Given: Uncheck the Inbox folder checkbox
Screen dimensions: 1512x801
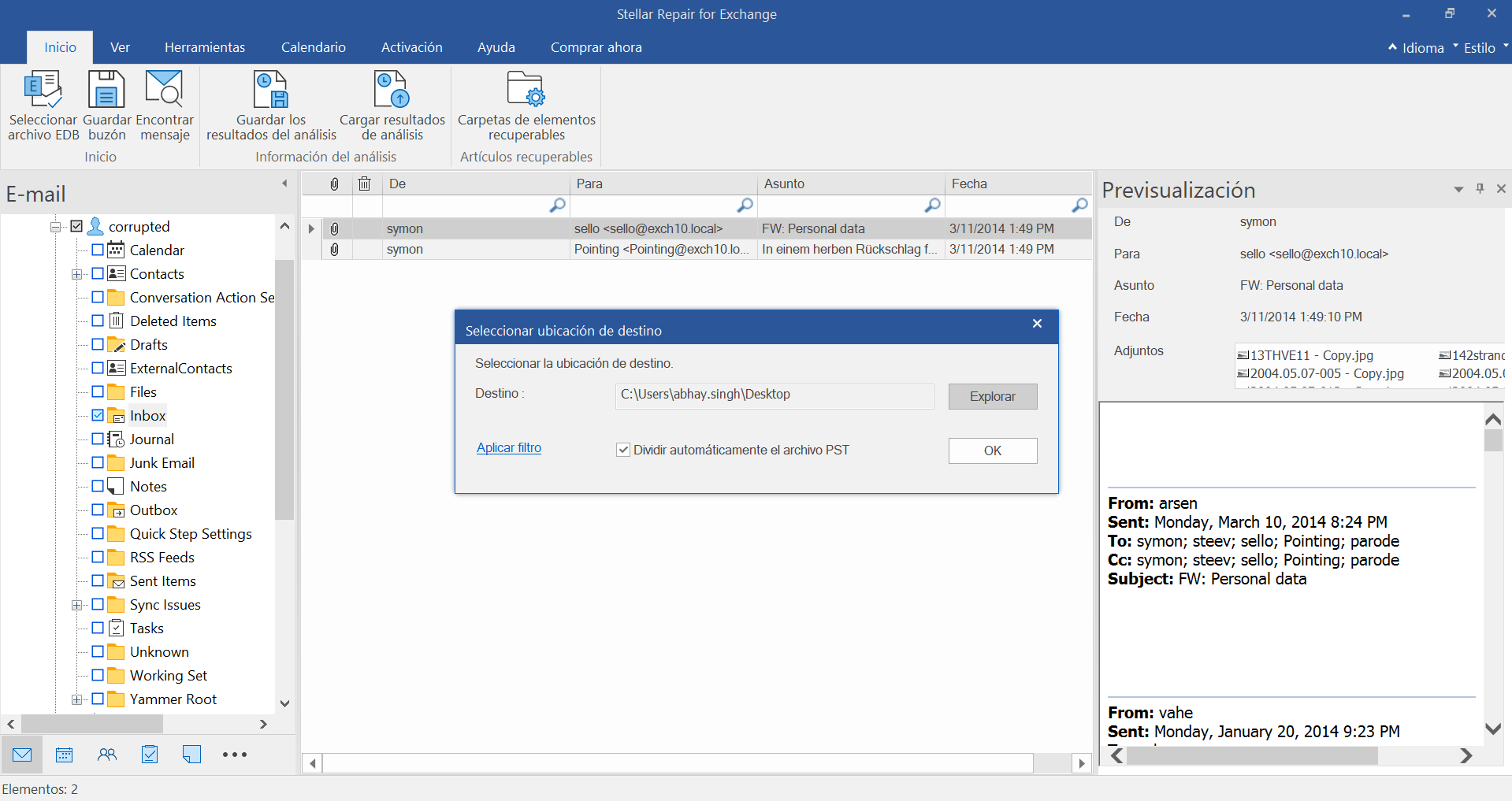Looking at the screenshot, I should coord(98,415).
